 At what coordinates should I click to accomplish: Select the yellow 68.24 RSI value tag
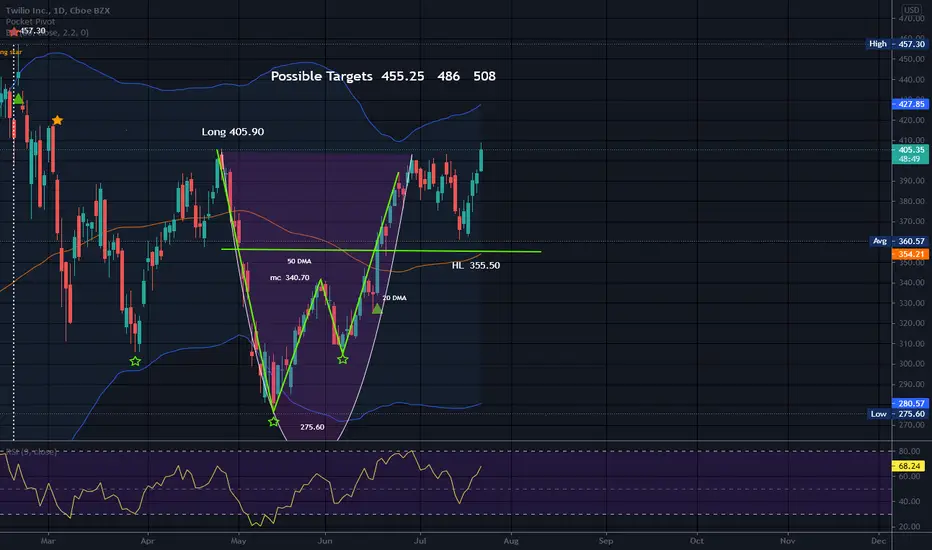tap(910, 466)
